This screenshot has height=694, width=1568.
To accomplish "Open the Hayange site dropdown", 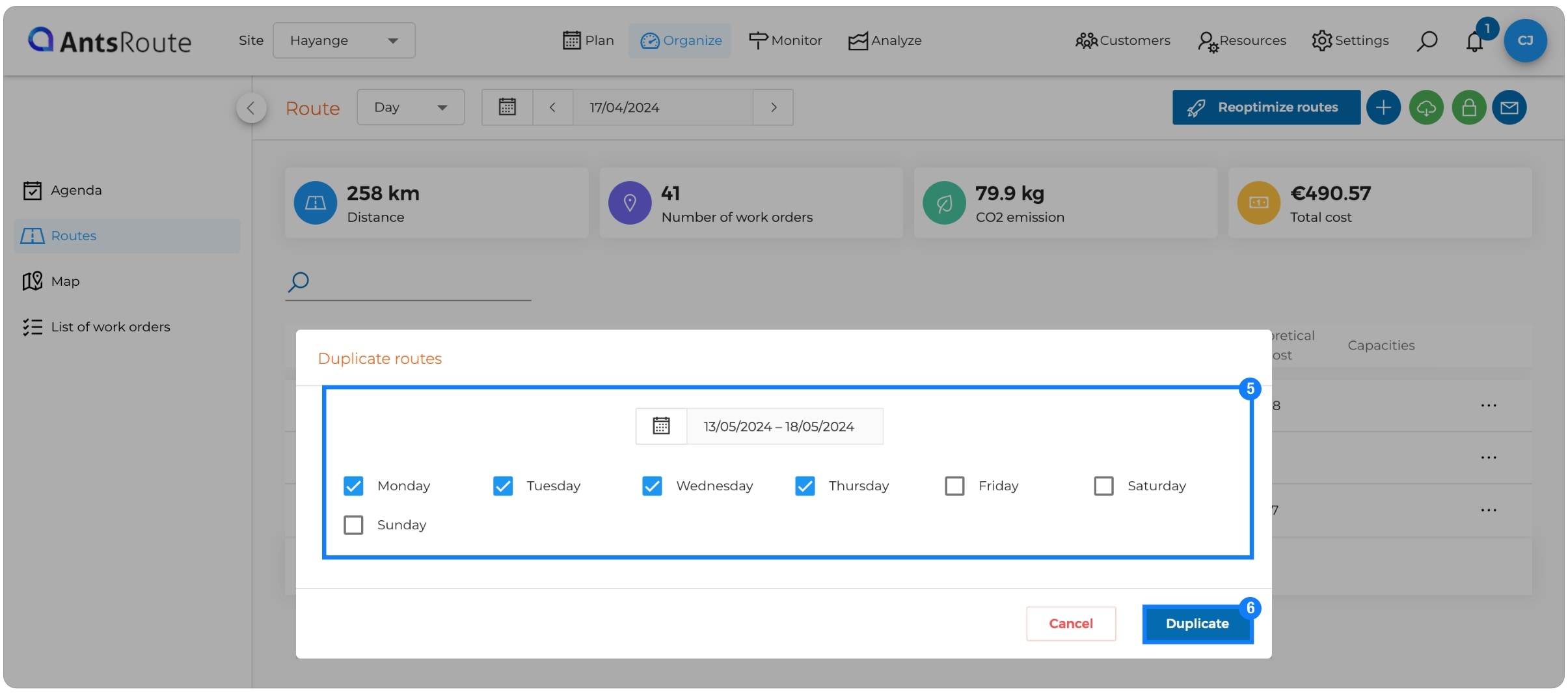I will [x=344, y=40].
